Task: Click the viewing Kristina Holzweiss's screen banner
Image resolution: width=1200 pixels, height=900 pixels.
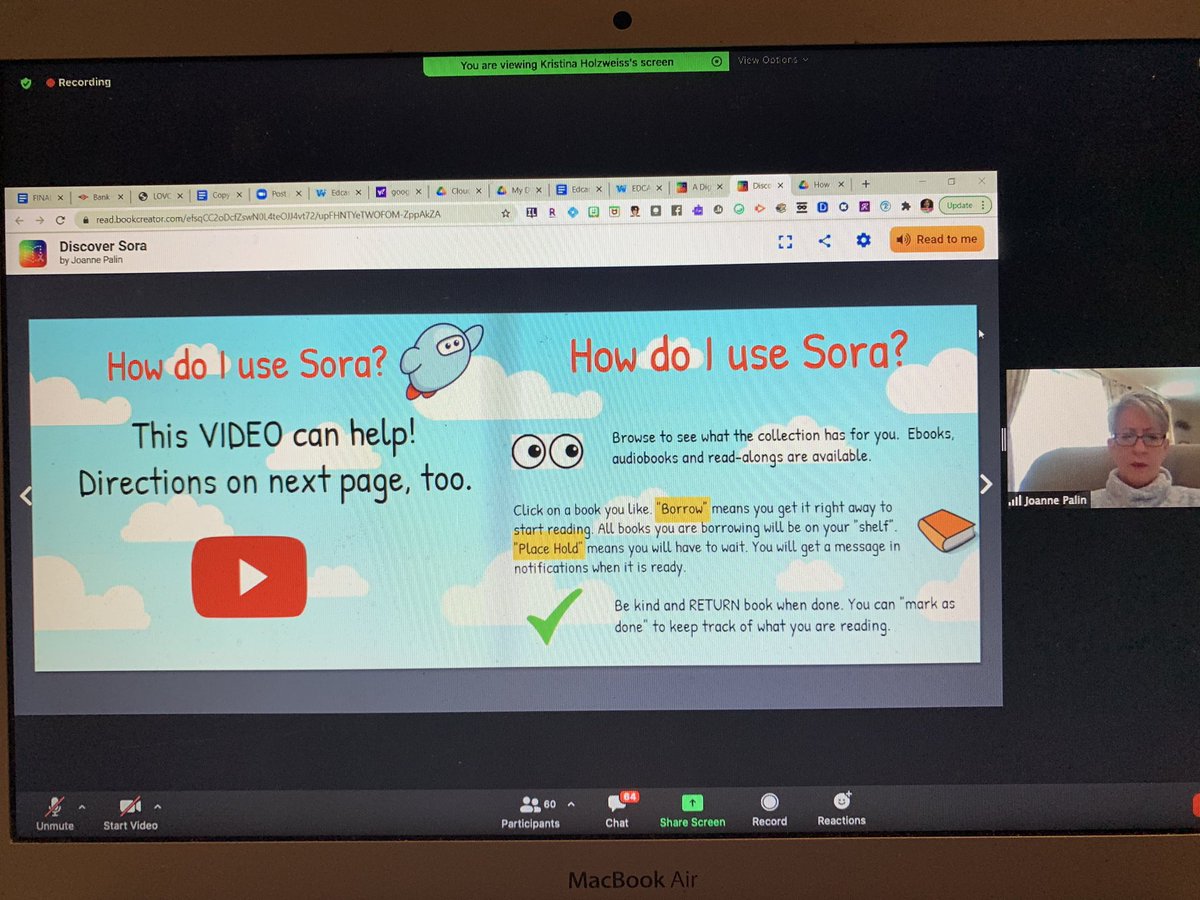Action: pos(576,64)
